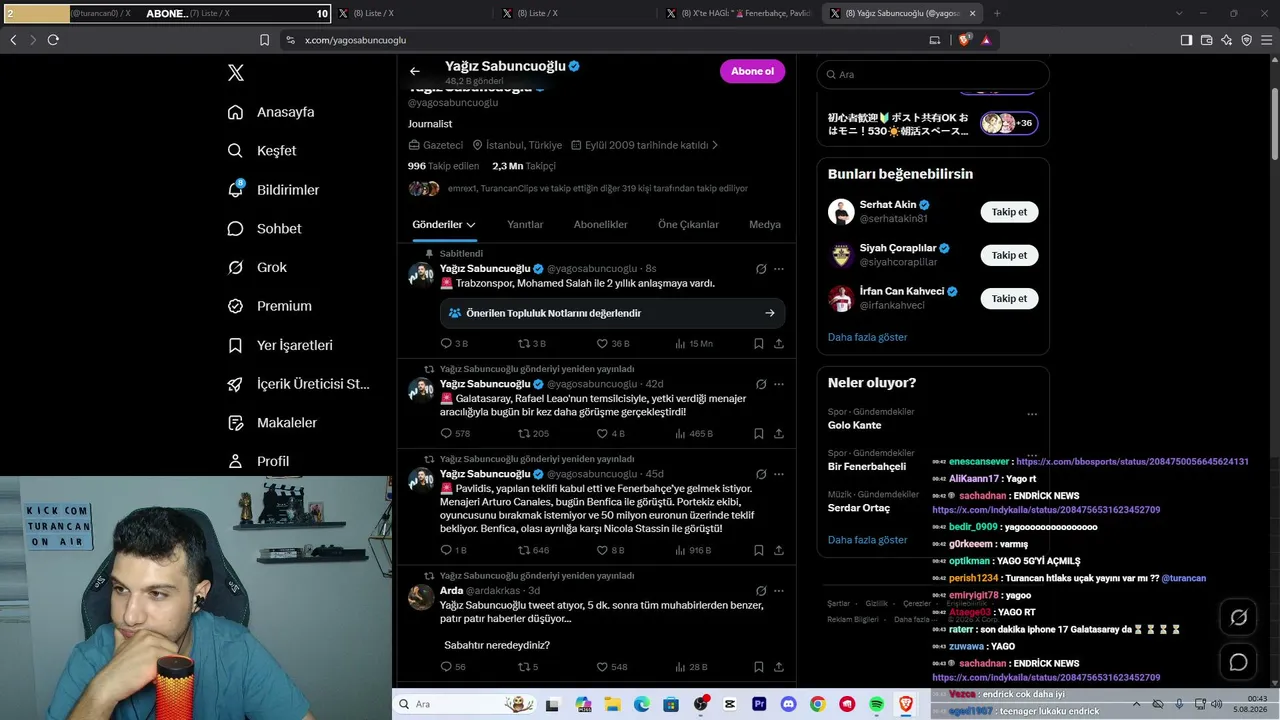Open Daha fazla göster under suggestions
The height and width of the screenshot is (720, 1280).
point(868,337)
